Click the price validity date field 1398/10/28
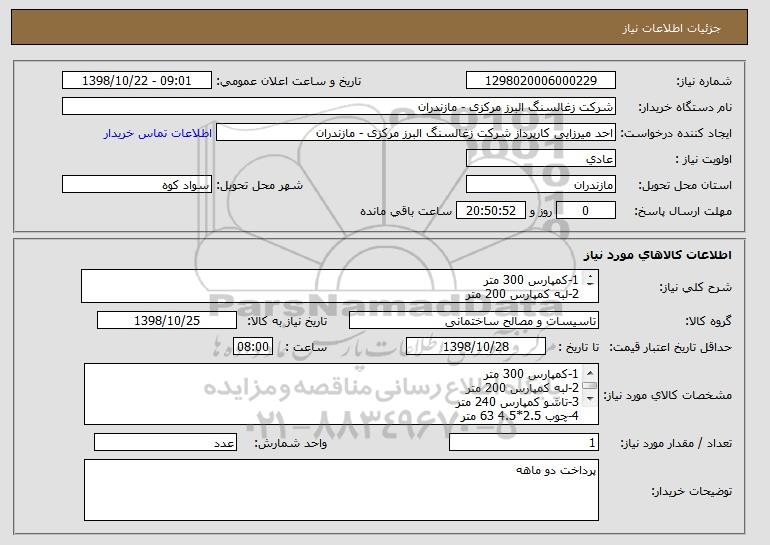This screenshot has width=770, height=545. 476,347
